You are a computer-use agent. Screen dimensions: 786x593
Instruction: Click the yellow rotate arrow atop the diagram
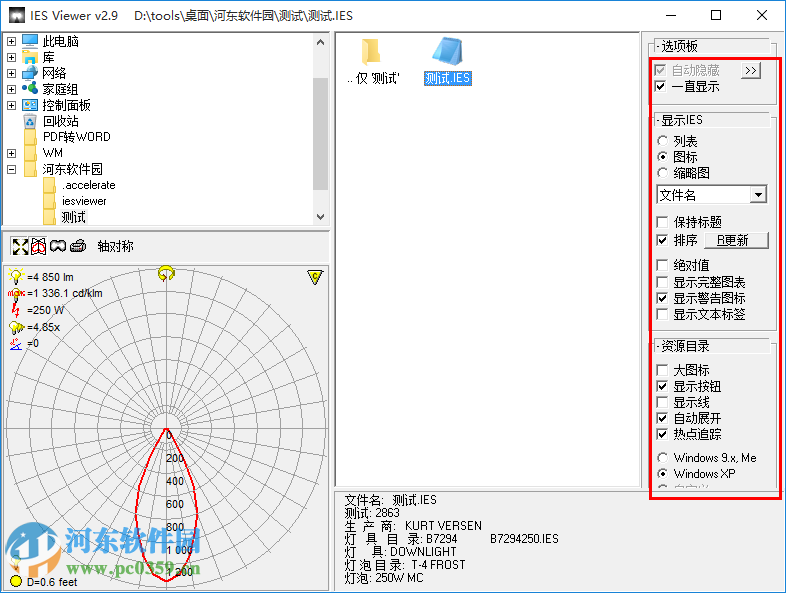point(166,273)
